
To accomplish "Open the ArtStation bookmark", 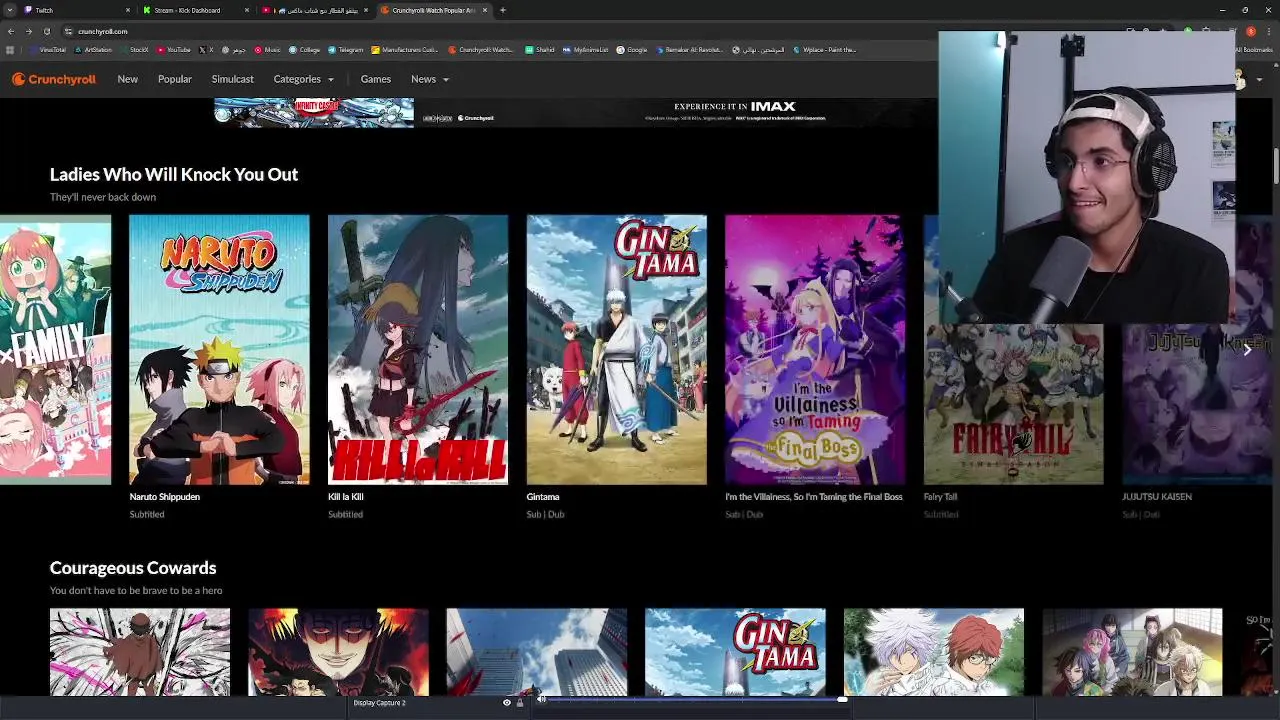I will tap(94, 49).
